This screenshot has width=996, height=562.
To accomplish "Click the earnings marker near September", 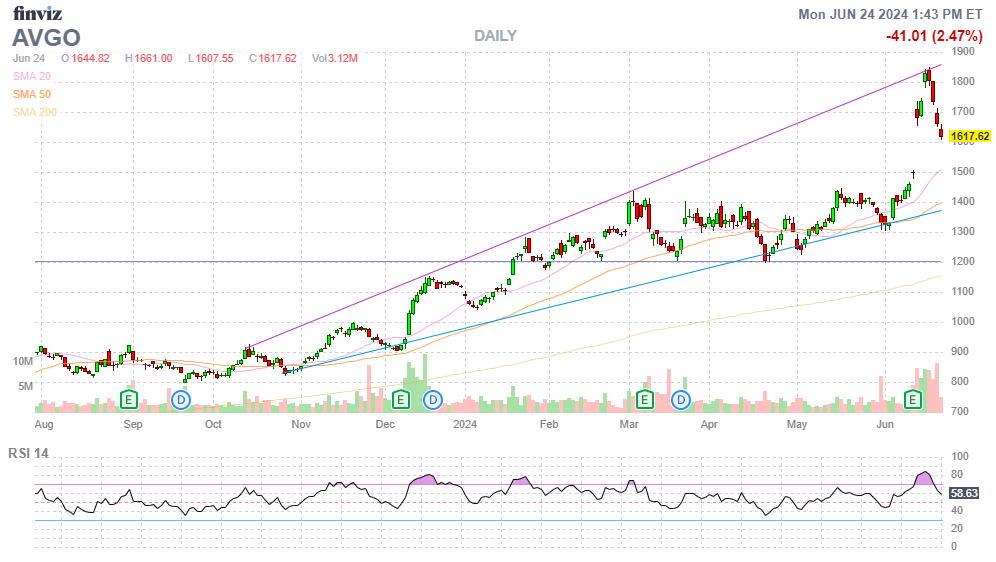I will point(129,400).
